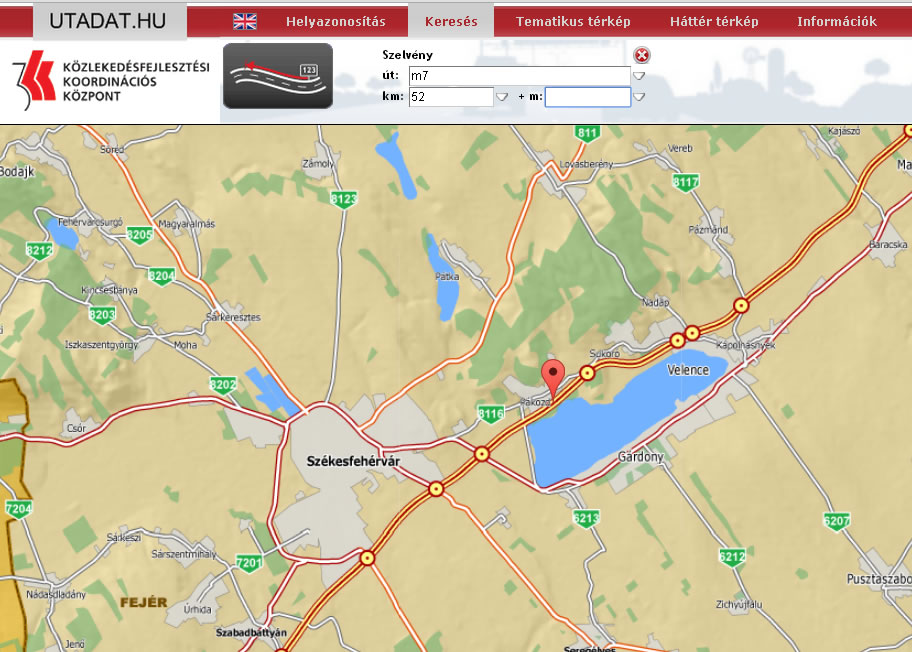The height and width of the screenshot is (652, 912).
Task: Click the UTADAT.HU site title
Action: tap(108, 21)
